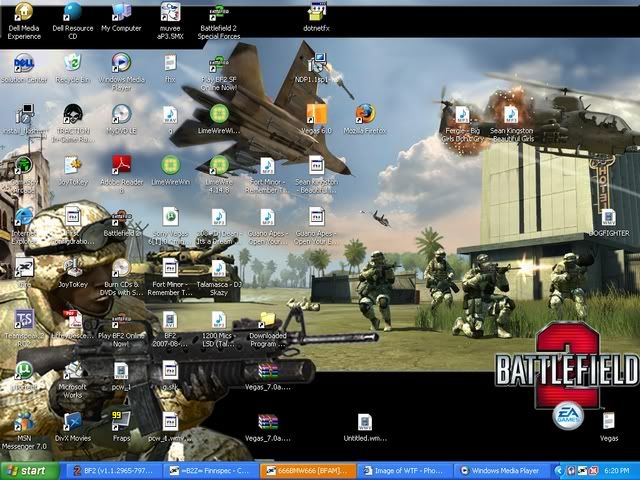Select the My Computer desktop icon
This screenshot has height=480, width=640.
pyautogui.click(x=121, y=18)
